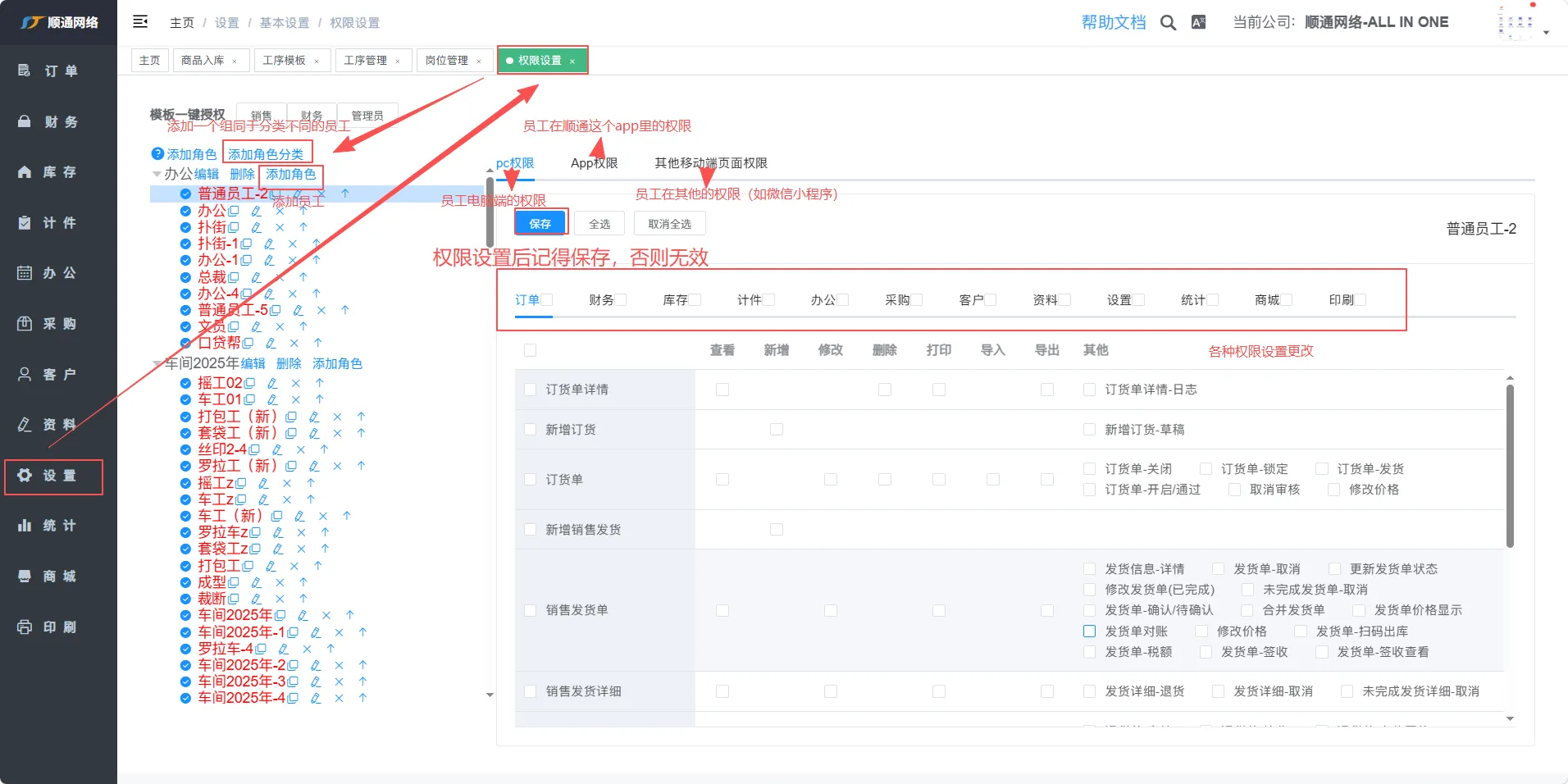Move 口贷帮 role up with arrow icon
The width and height of the screenshot is (1568, 784).
pyautogui.click(x=318, y=343)
